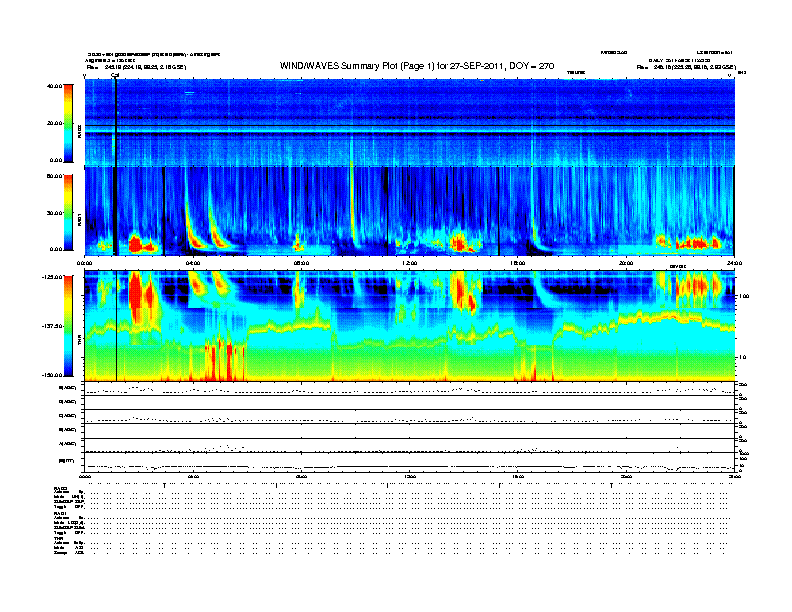The image size is (792, 612).
Task: Click the 16:00 label under RAD1 spectrogram
Action: tap(518, 263)
